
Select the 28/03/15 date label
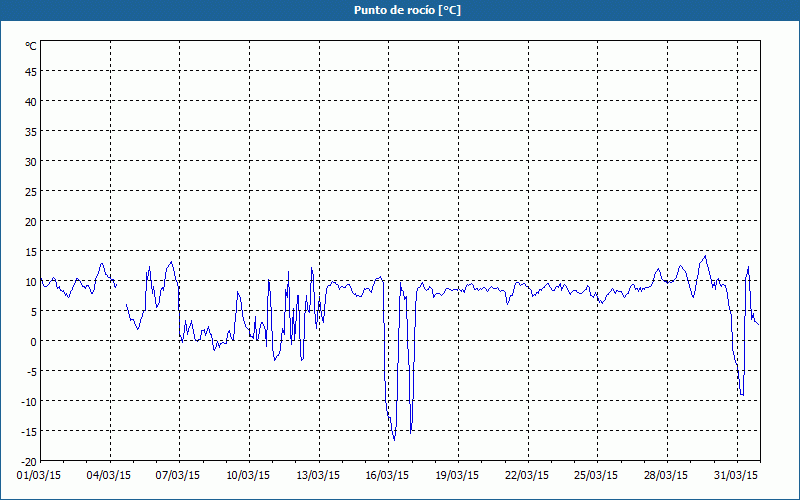pos(666,476)
